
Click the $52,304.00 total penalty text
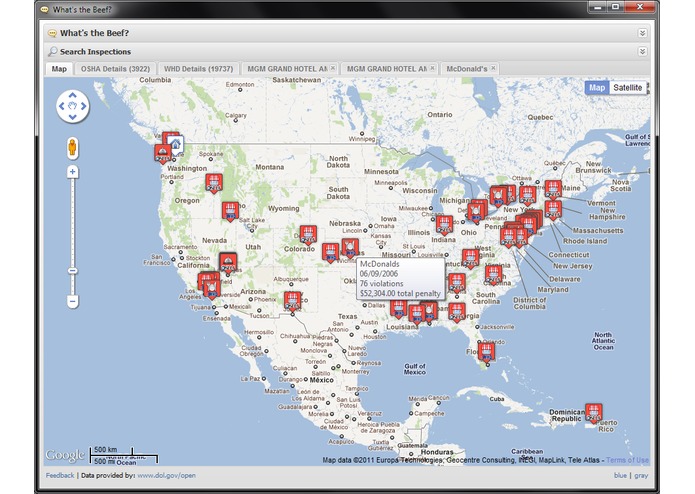click(x=400, y=293)
